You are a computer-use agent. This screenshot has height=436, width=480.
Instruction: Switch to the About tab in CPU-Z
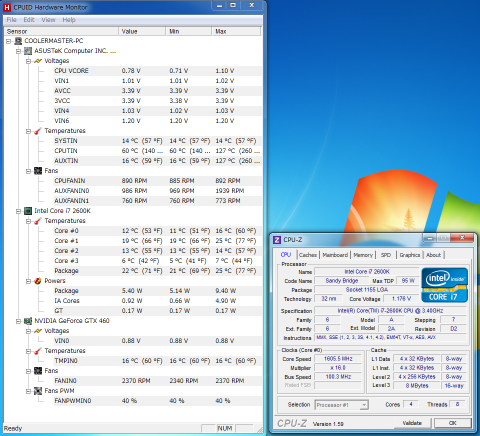click(x=433, y=255)
